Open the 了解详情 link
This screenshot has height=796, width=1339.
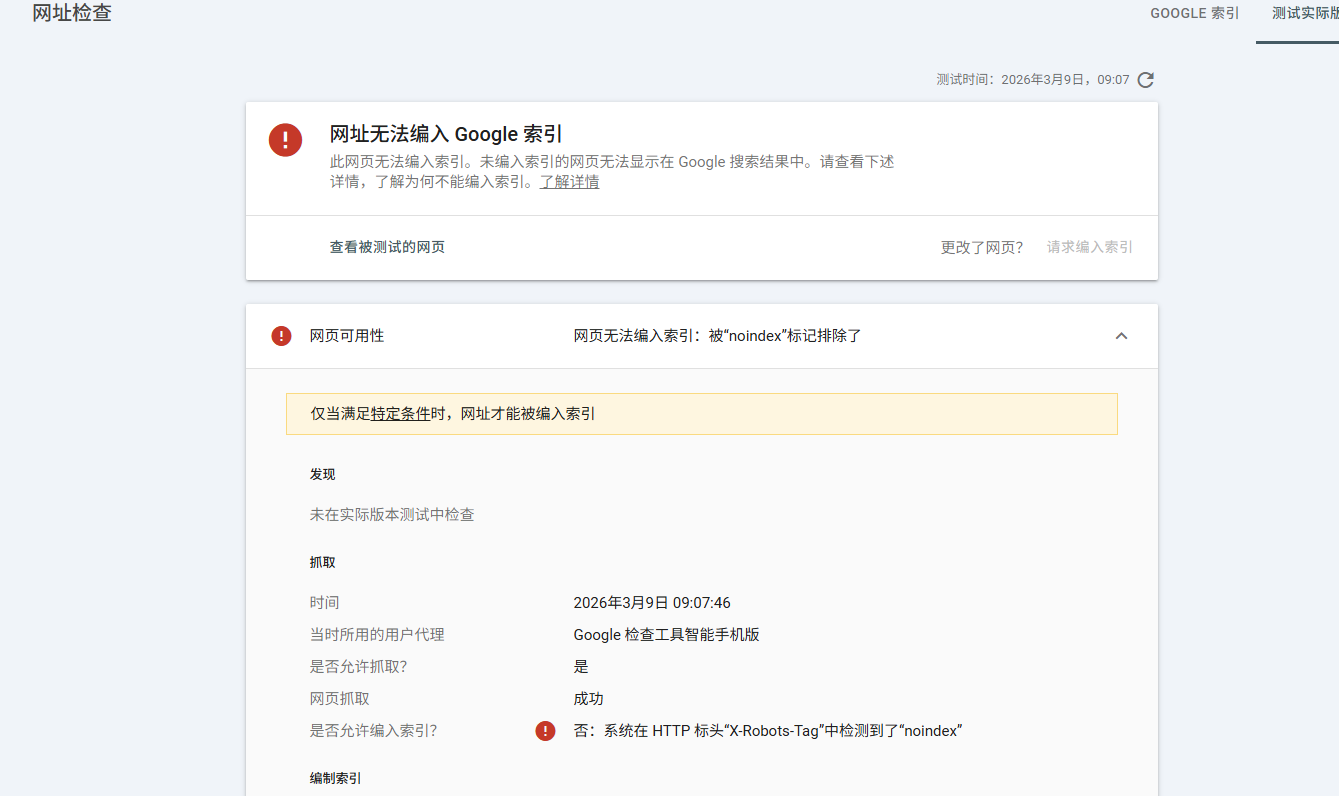pos(569,182)
